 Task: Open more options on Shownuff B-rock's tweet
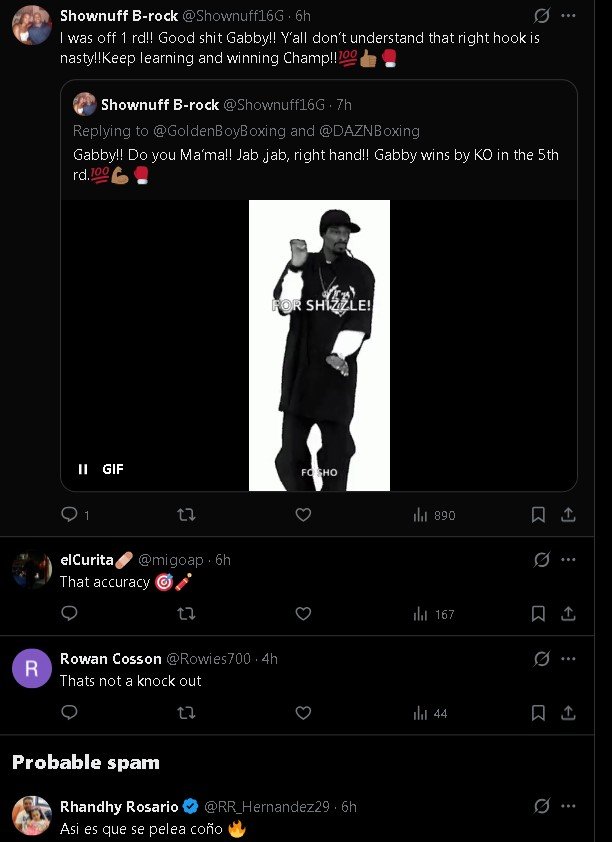(x=568, y=16)
